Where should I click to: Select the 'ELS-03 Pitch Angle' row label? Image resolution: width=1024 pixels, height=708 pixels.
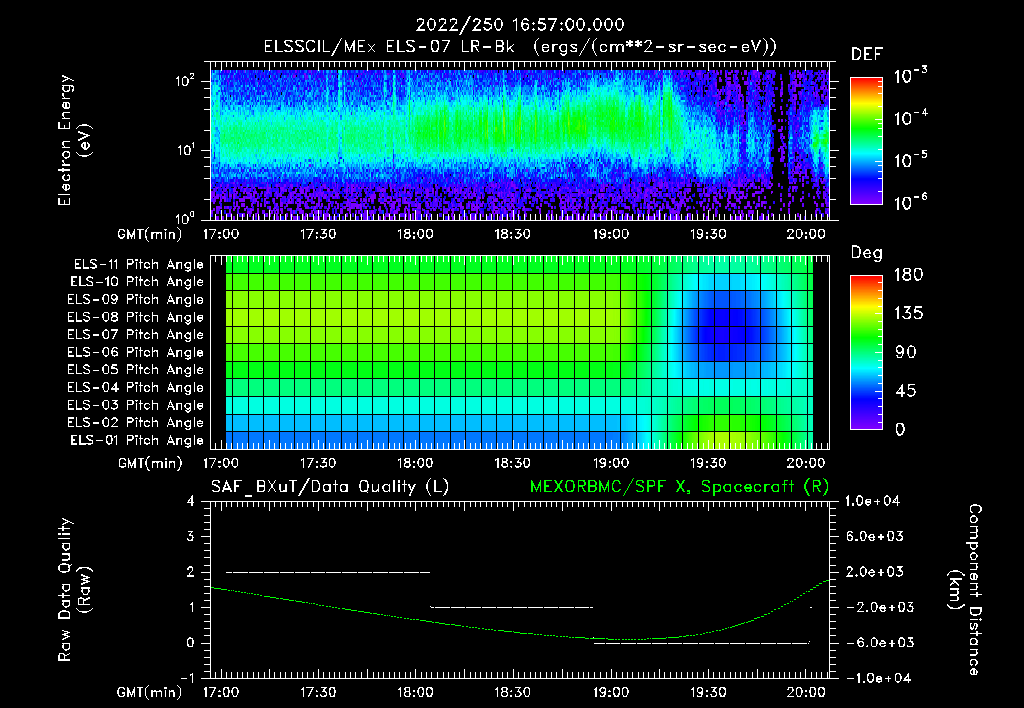(136, 406)
